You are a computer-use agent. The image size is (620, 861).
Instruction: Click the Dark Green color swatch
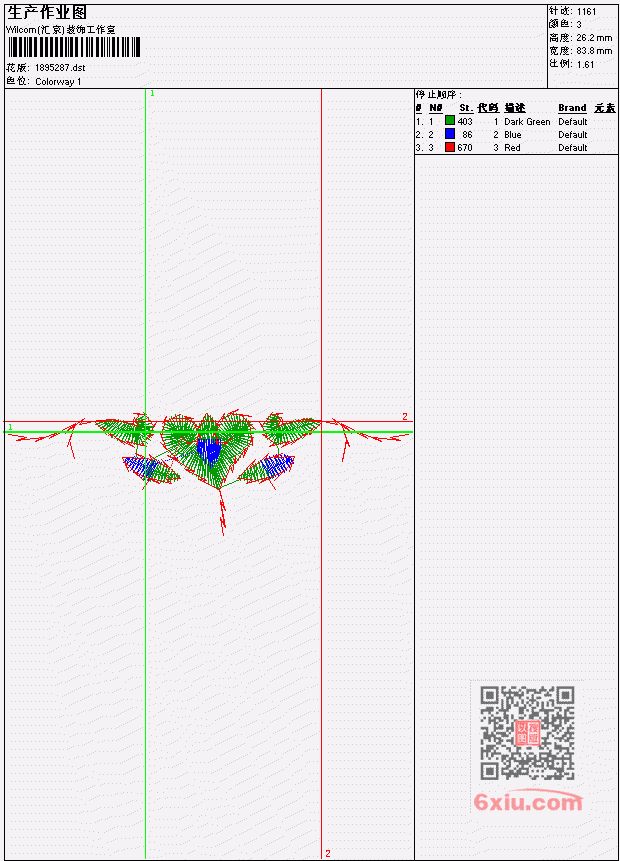(449, 121)
